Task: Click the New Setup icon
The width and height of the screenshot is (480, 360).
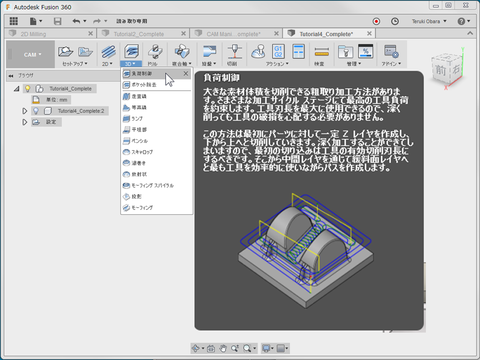Action: pyautogui.click(x=65, y=52)
